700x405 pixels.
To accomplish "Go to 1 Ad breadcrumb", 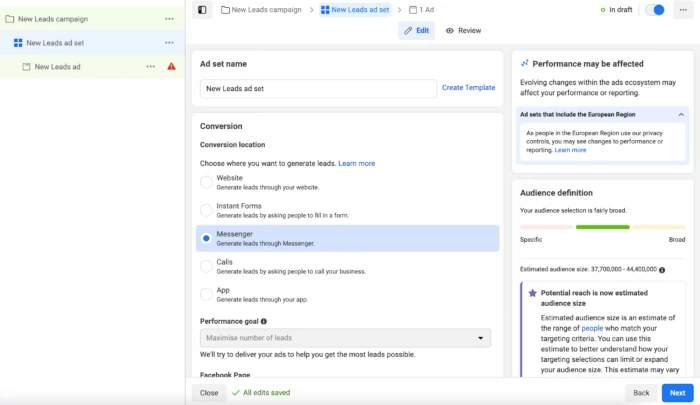I will [x=421, y=10].
